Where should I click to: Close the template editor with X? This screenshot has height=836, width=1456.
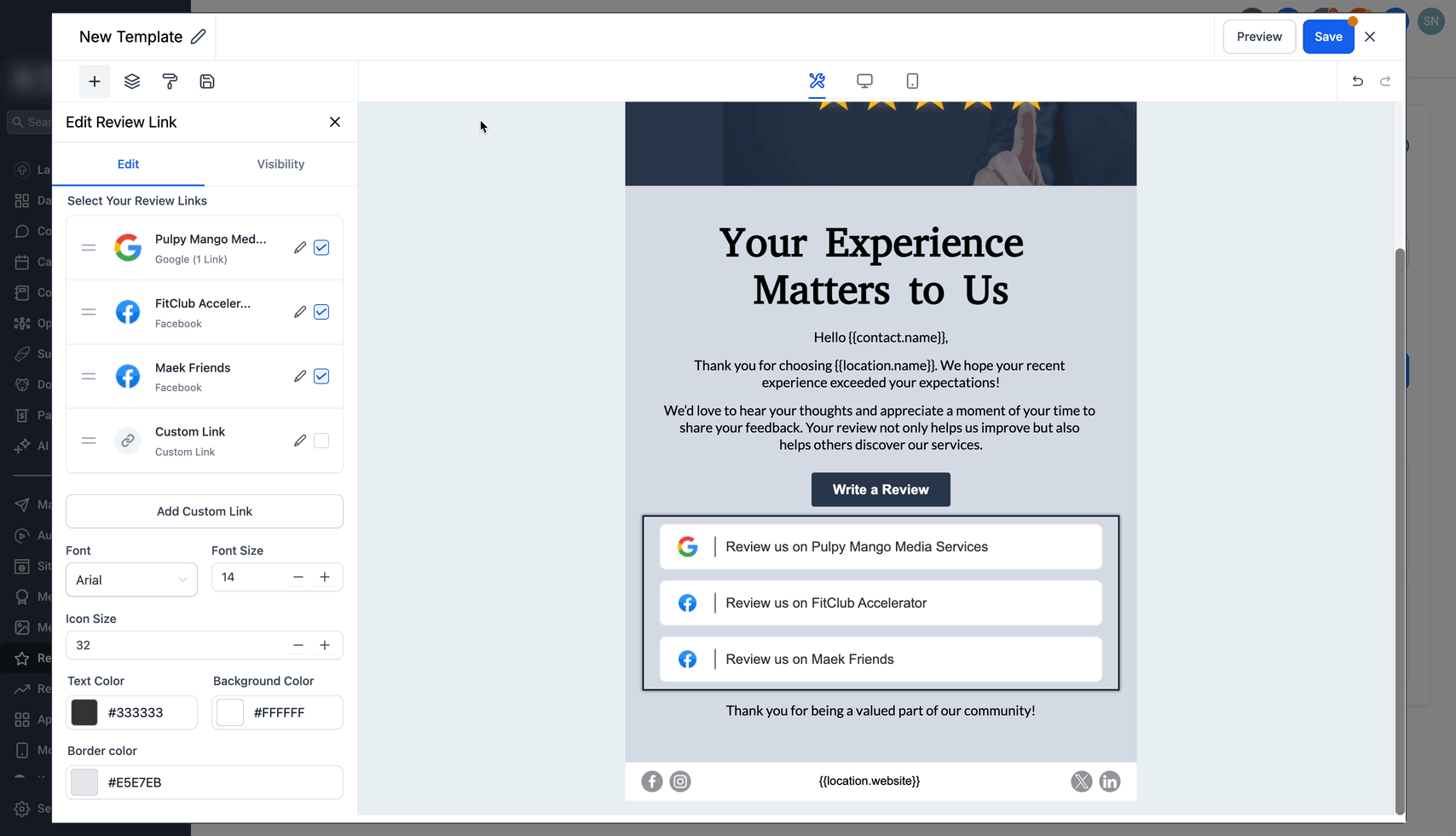[x=1370, y=37]
